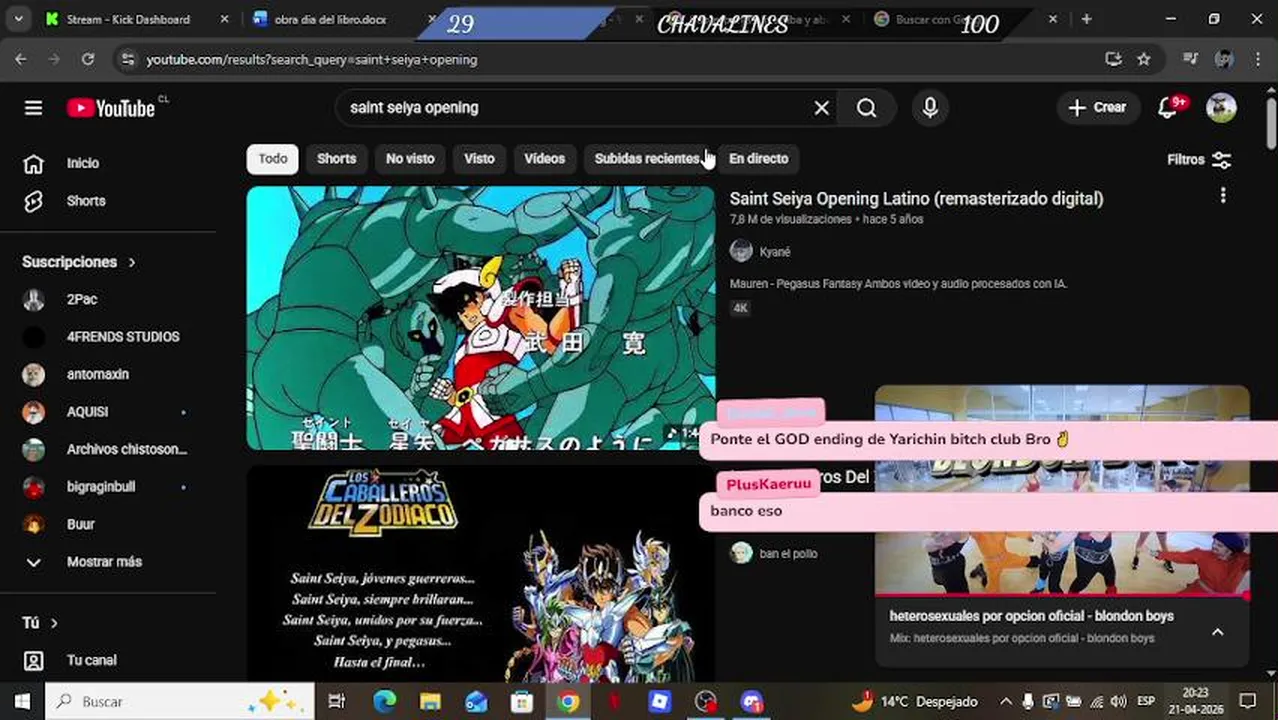
Task: Select the No visto filter chip
Action: click(410, 159)
